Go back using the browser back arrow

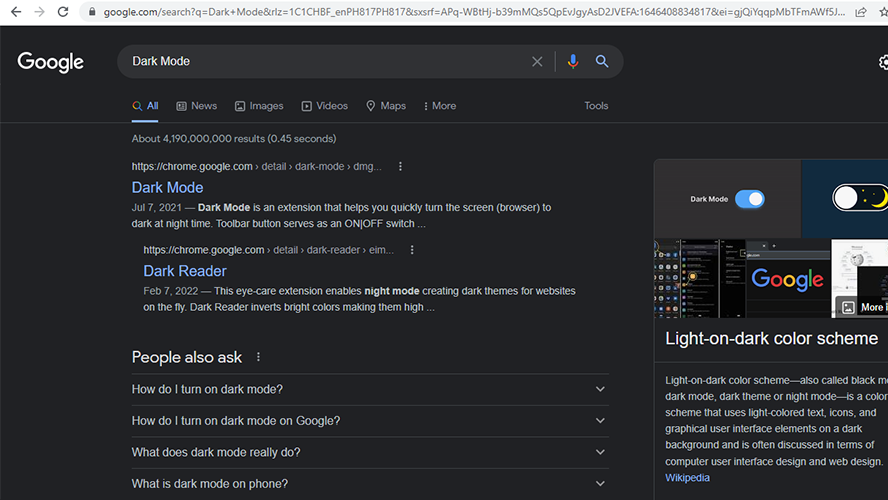(14, 12)
